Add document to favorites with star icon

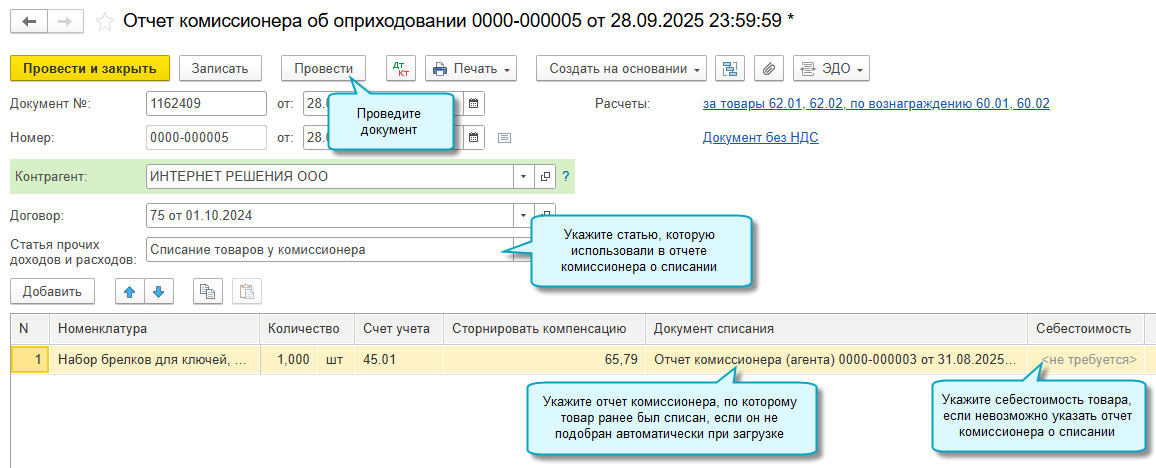tap(101, 20)
